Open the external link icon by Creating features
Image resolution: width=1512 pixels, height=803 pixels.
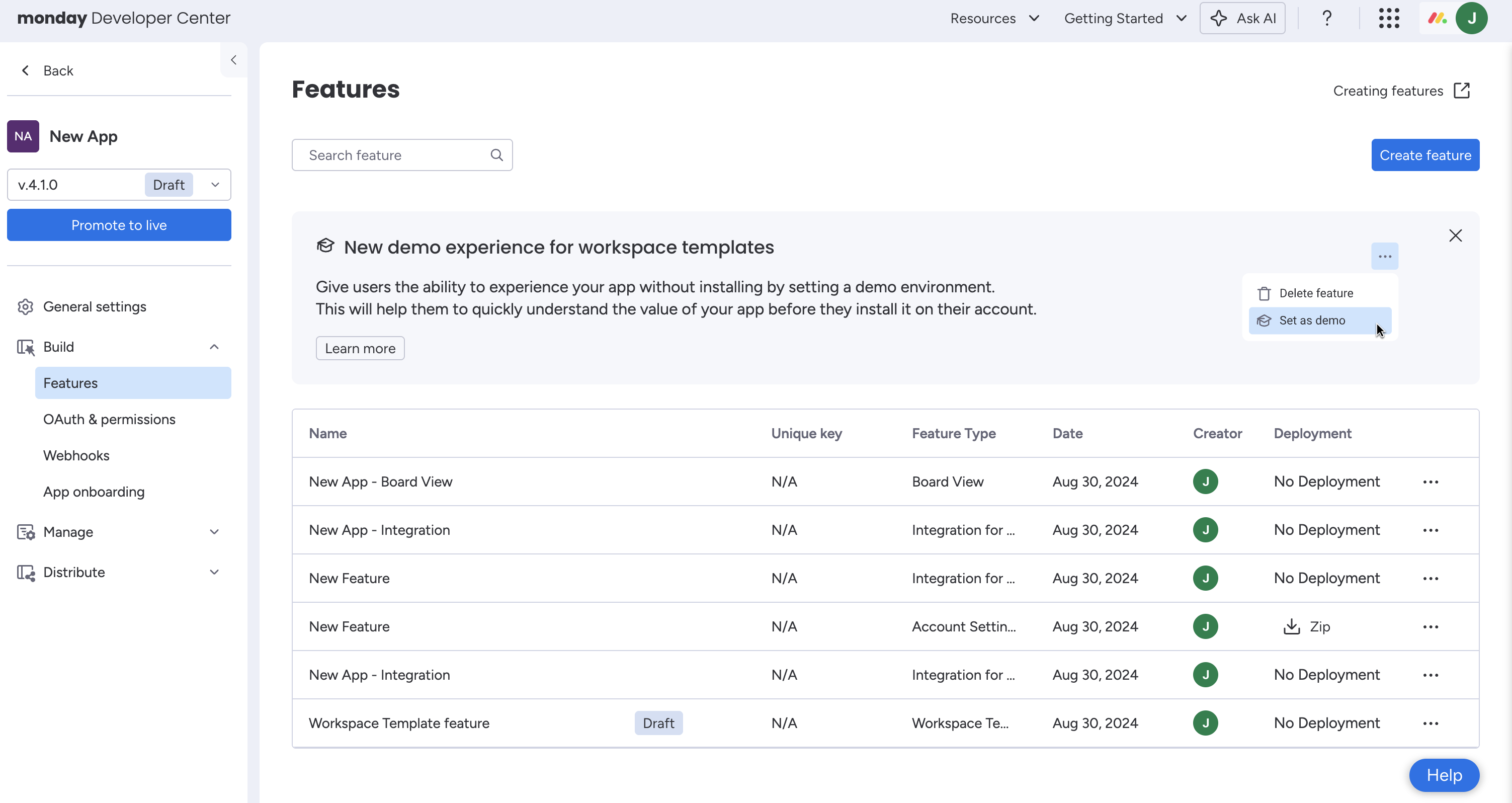point(1462,91)
